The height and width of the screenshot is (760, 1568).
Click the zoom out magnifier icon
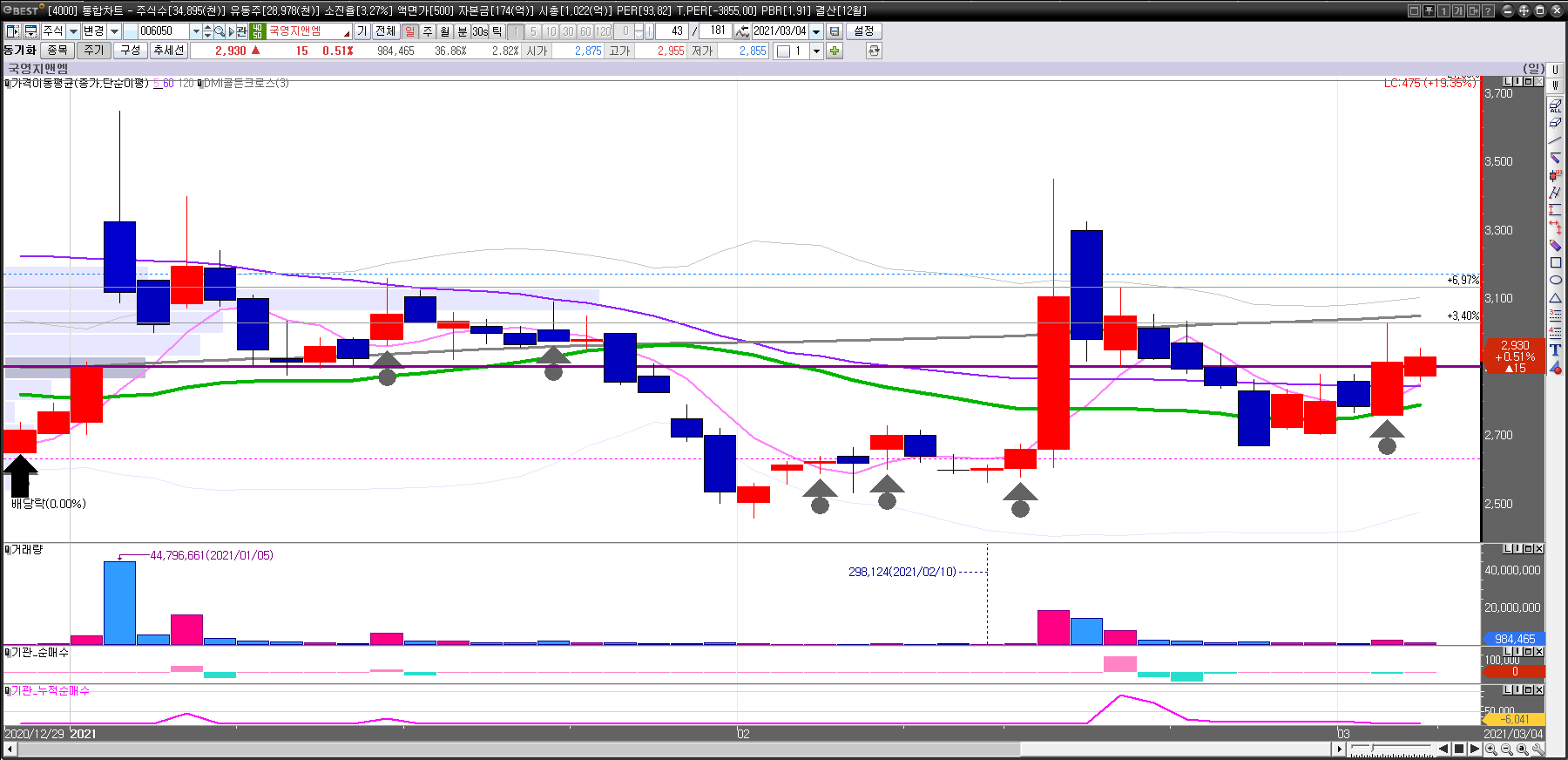coord(1506,750)
